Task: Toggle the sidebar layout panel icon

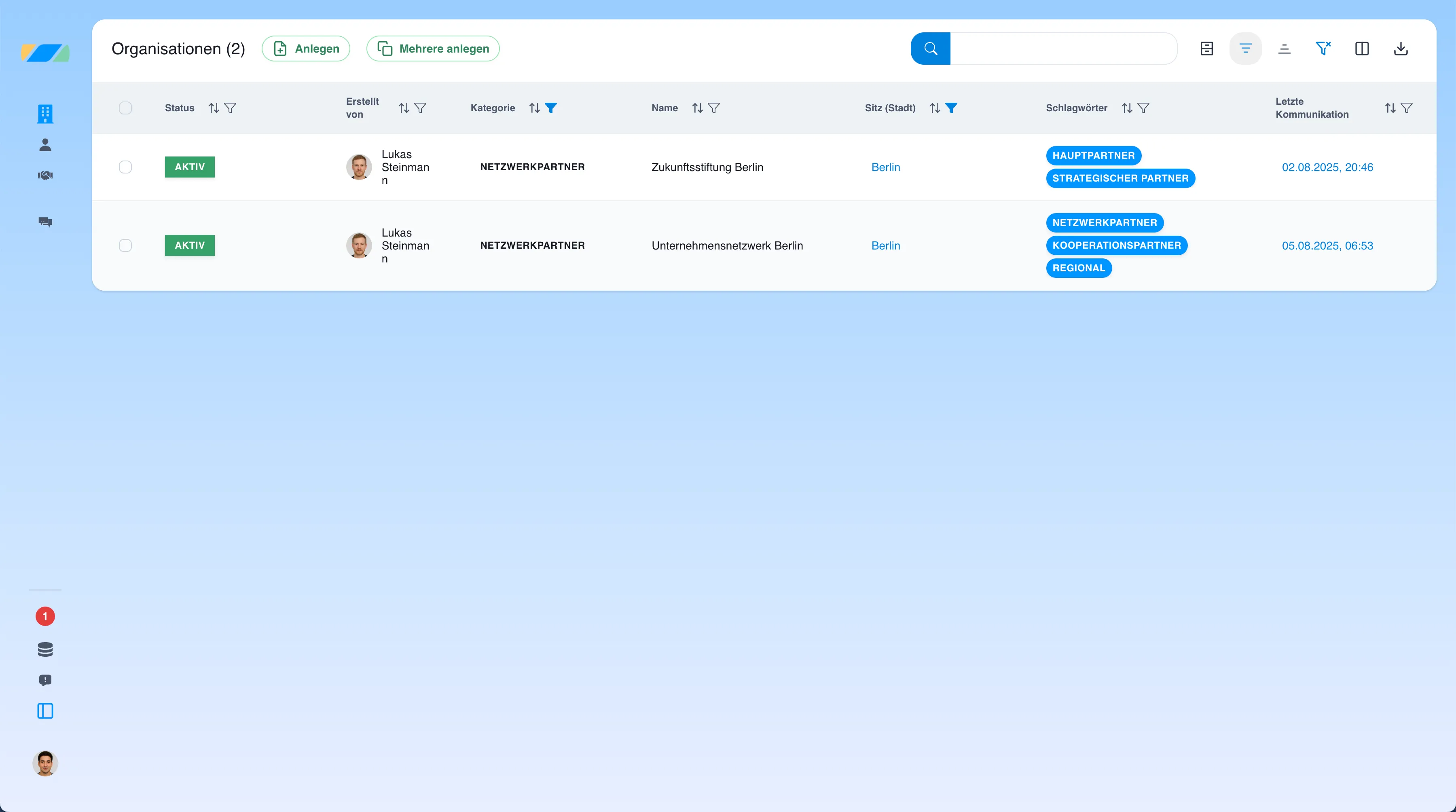Action: pos(45,711)
